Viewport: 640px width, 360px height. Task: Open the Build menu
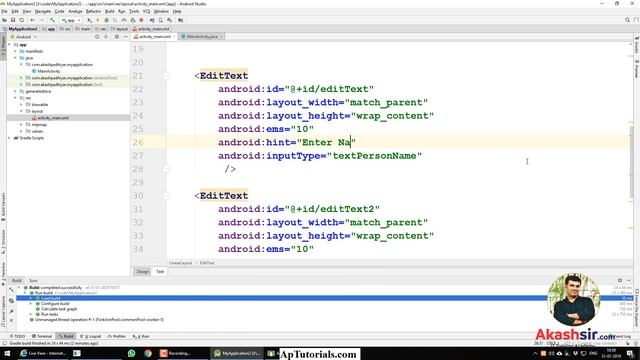click(109, 11)
